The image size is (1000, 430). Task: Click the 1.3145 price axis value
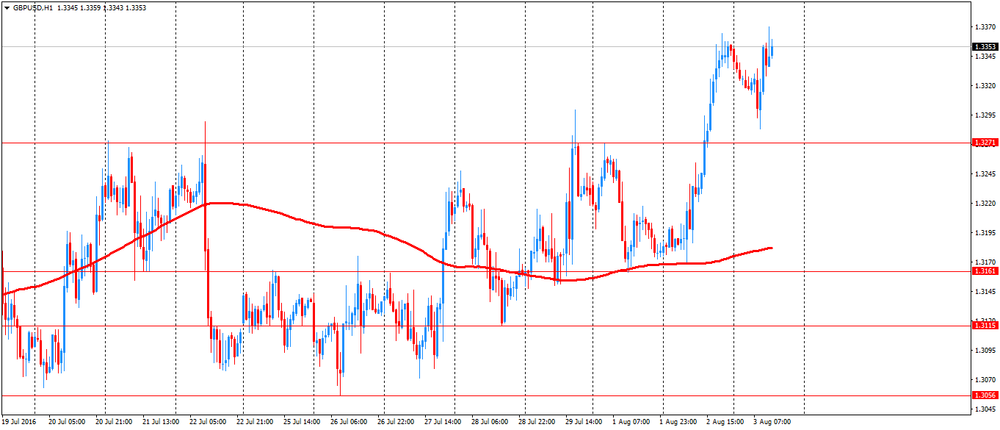tap(985, 292)
